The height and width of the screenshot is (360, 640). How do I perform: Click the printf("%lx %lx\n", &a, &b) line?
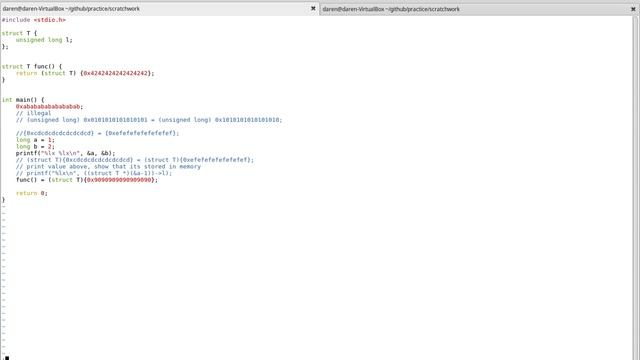point(65,153)
